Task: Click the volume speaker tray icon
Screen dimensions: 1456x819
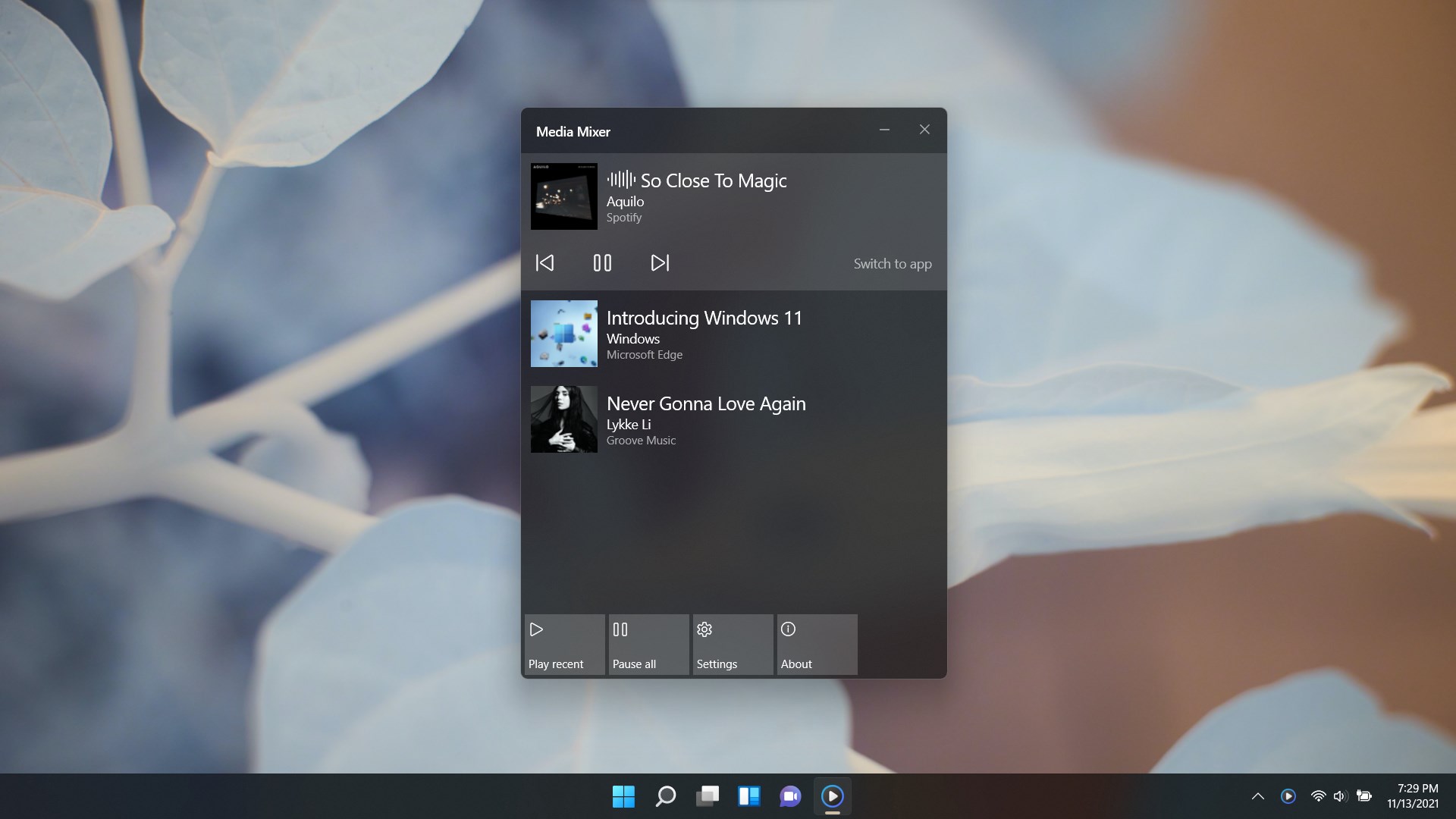Action: tap(1340, 796)
